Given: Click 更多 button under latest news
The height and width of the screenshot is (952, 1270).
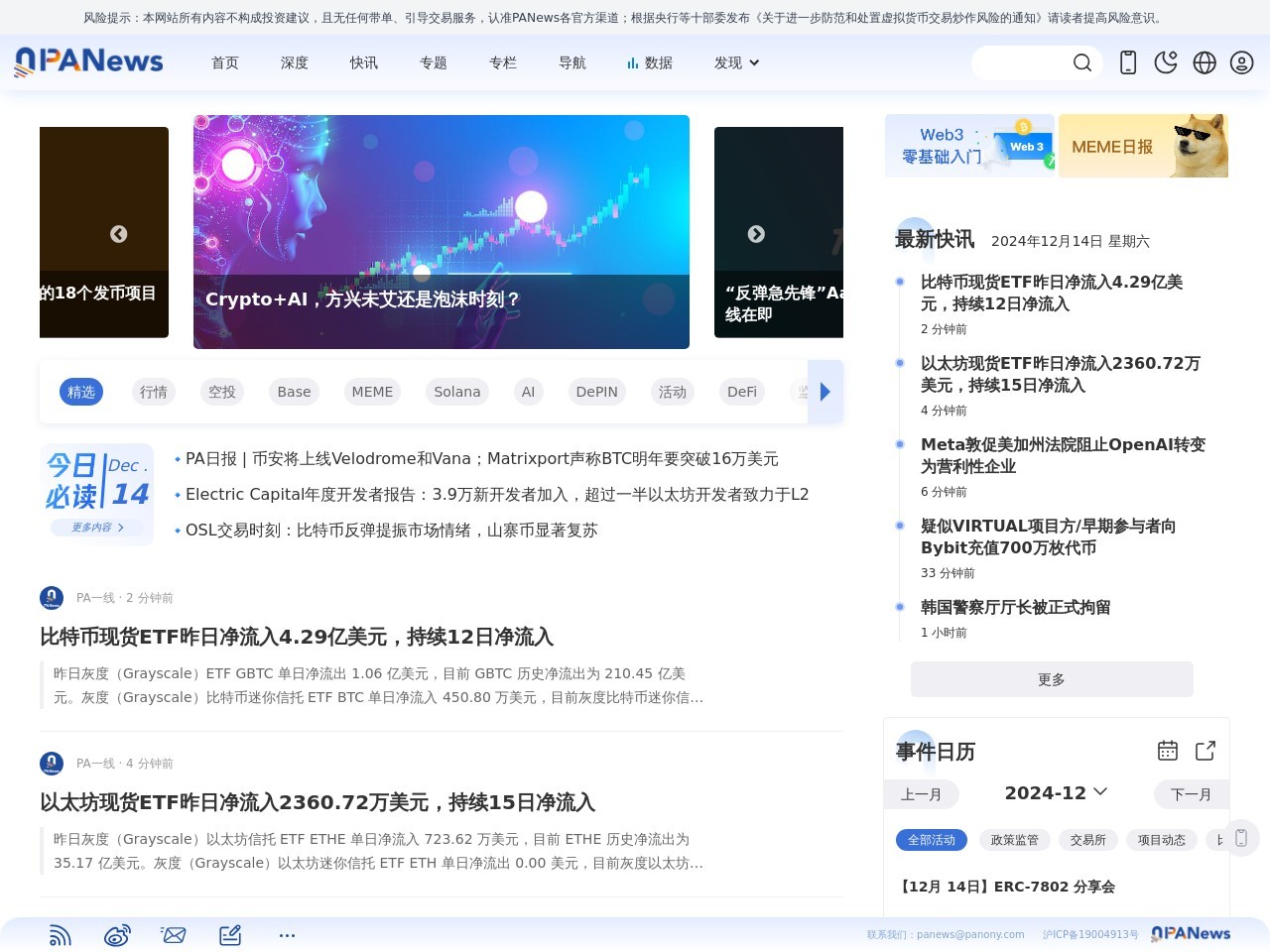Looking at the screenshot, I should 1052,679.
